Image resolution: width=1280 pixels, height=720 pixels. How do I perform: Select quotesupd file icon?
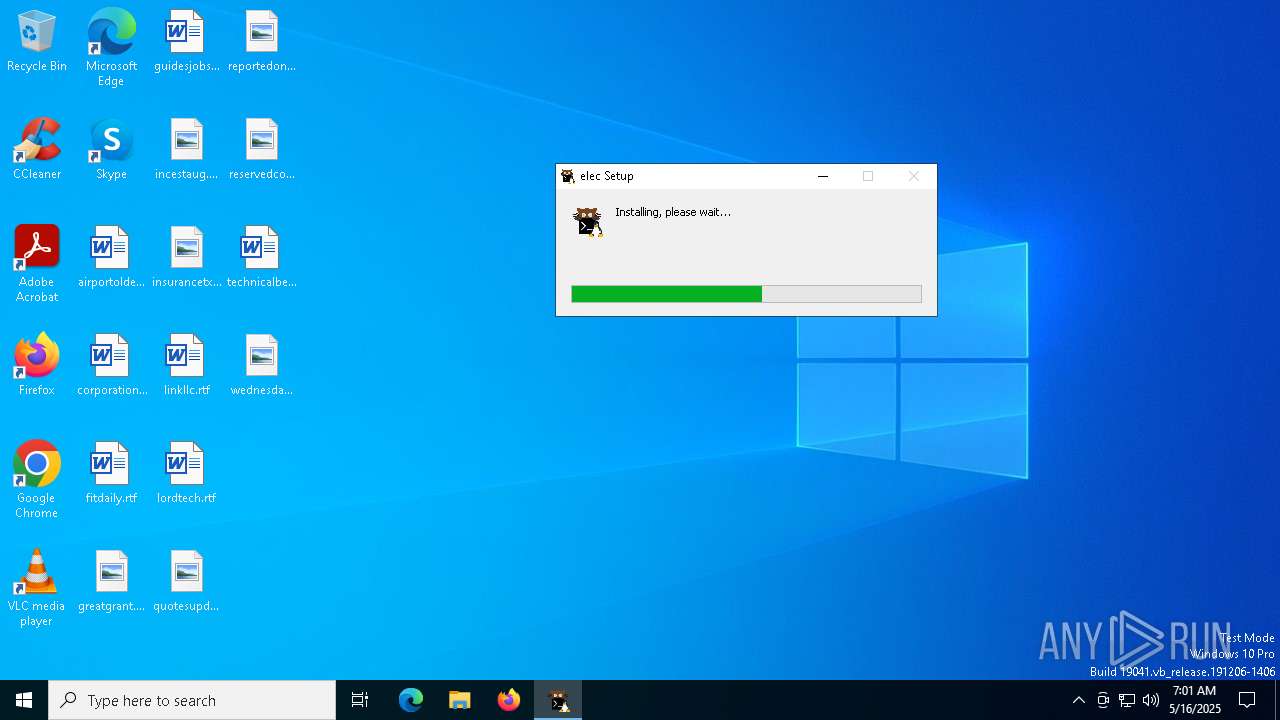pyautogui.click(x=186, y=582)
